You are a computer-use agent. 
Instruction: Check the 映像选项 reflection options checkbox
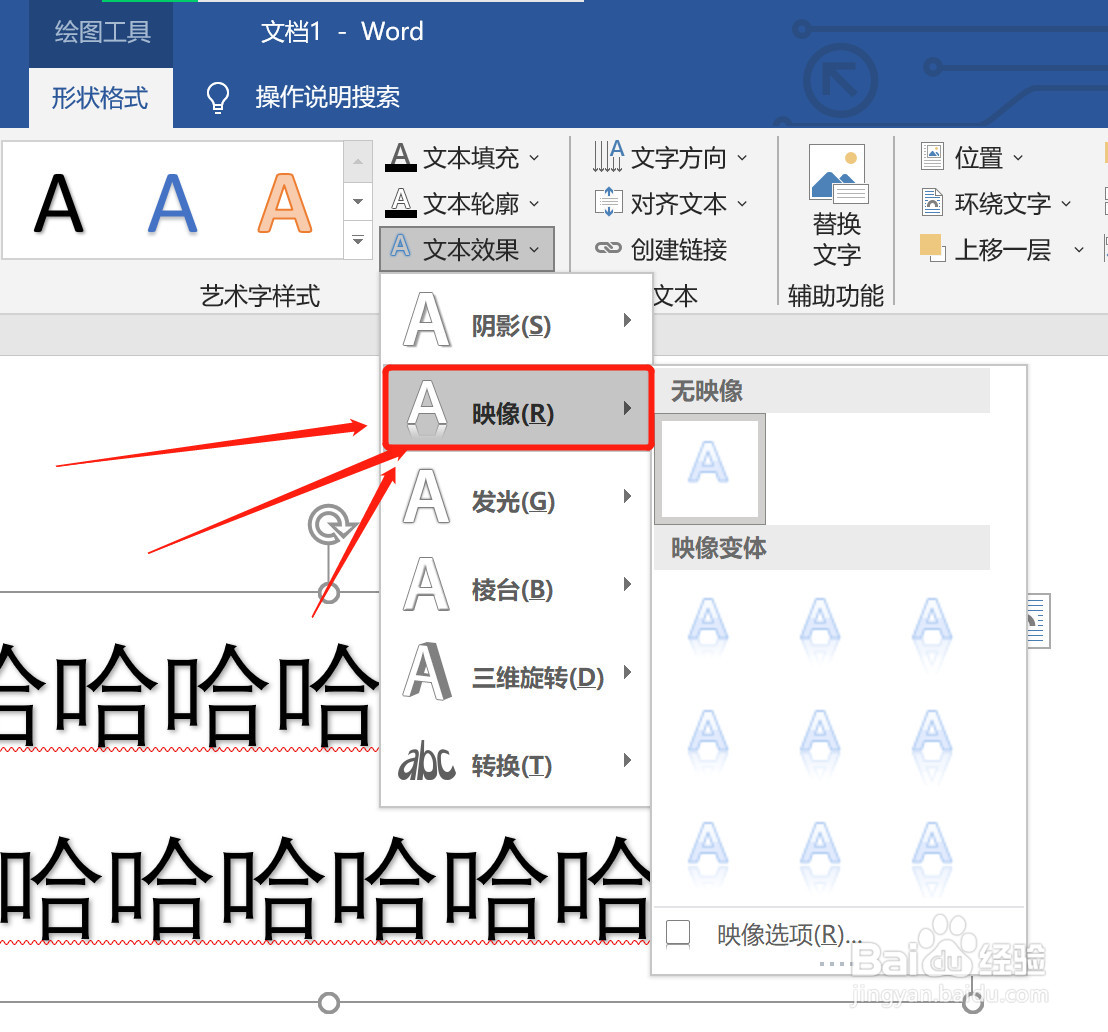[678, 933]
